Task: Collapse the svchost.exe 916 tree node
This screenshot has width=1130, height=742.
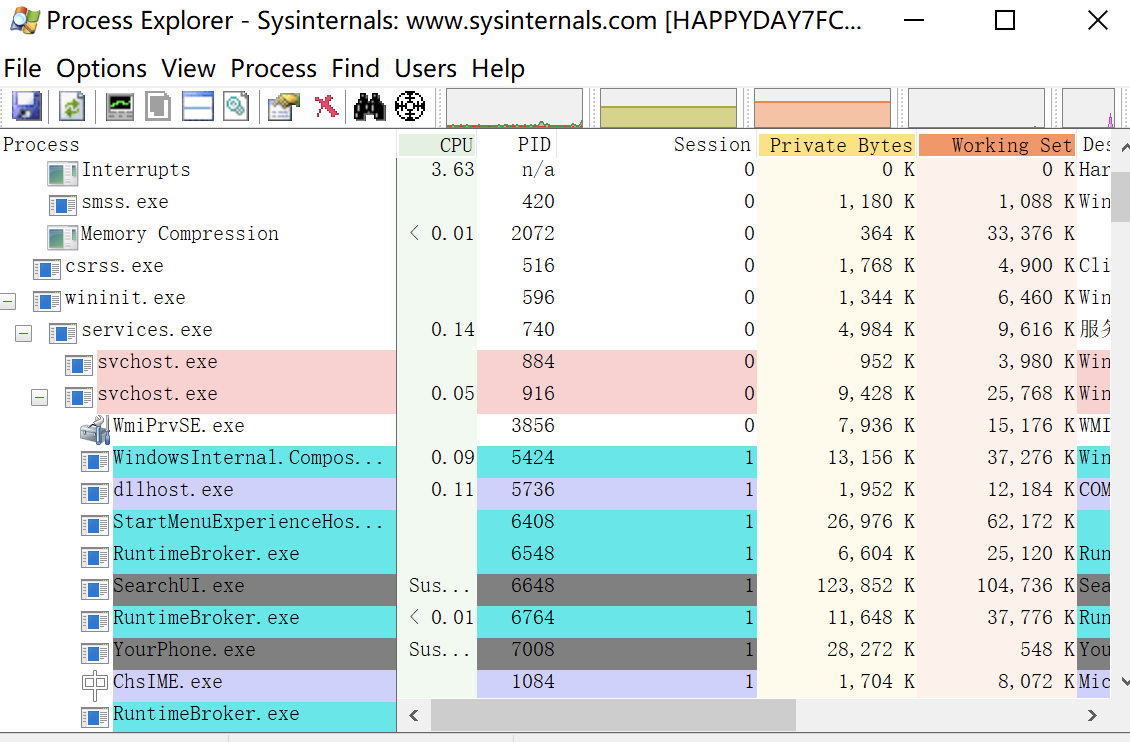Action: tap(40, 398)
